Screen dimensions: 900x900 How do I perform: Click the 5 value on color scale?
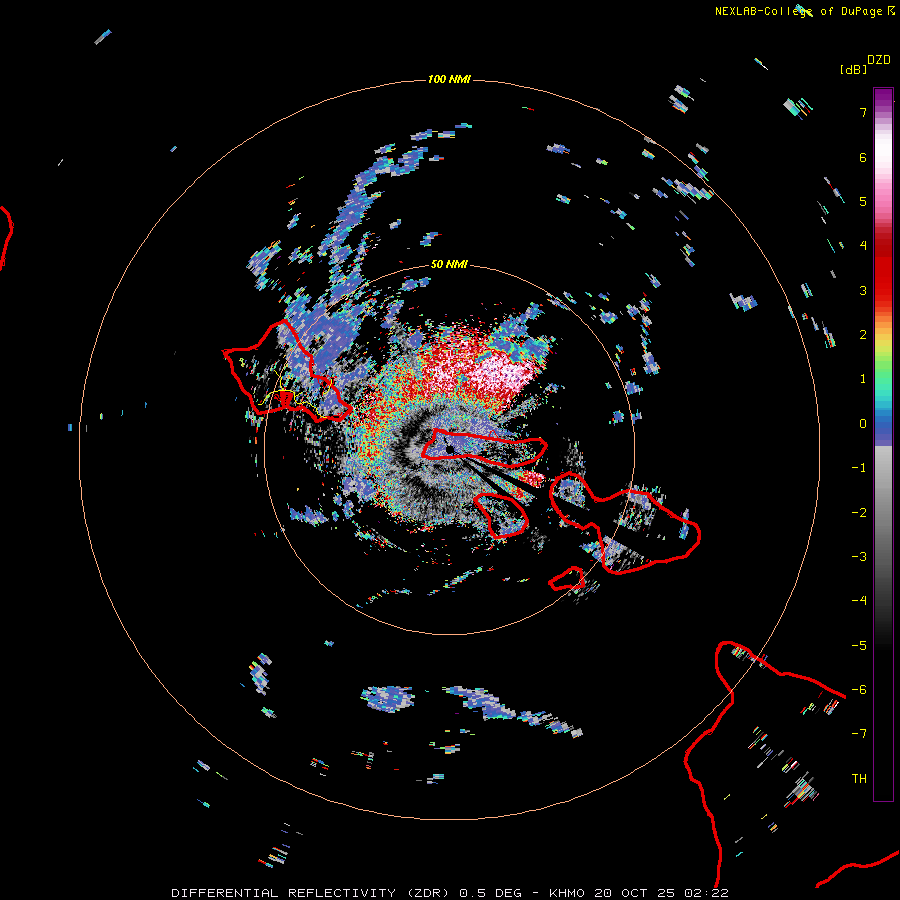863,201
